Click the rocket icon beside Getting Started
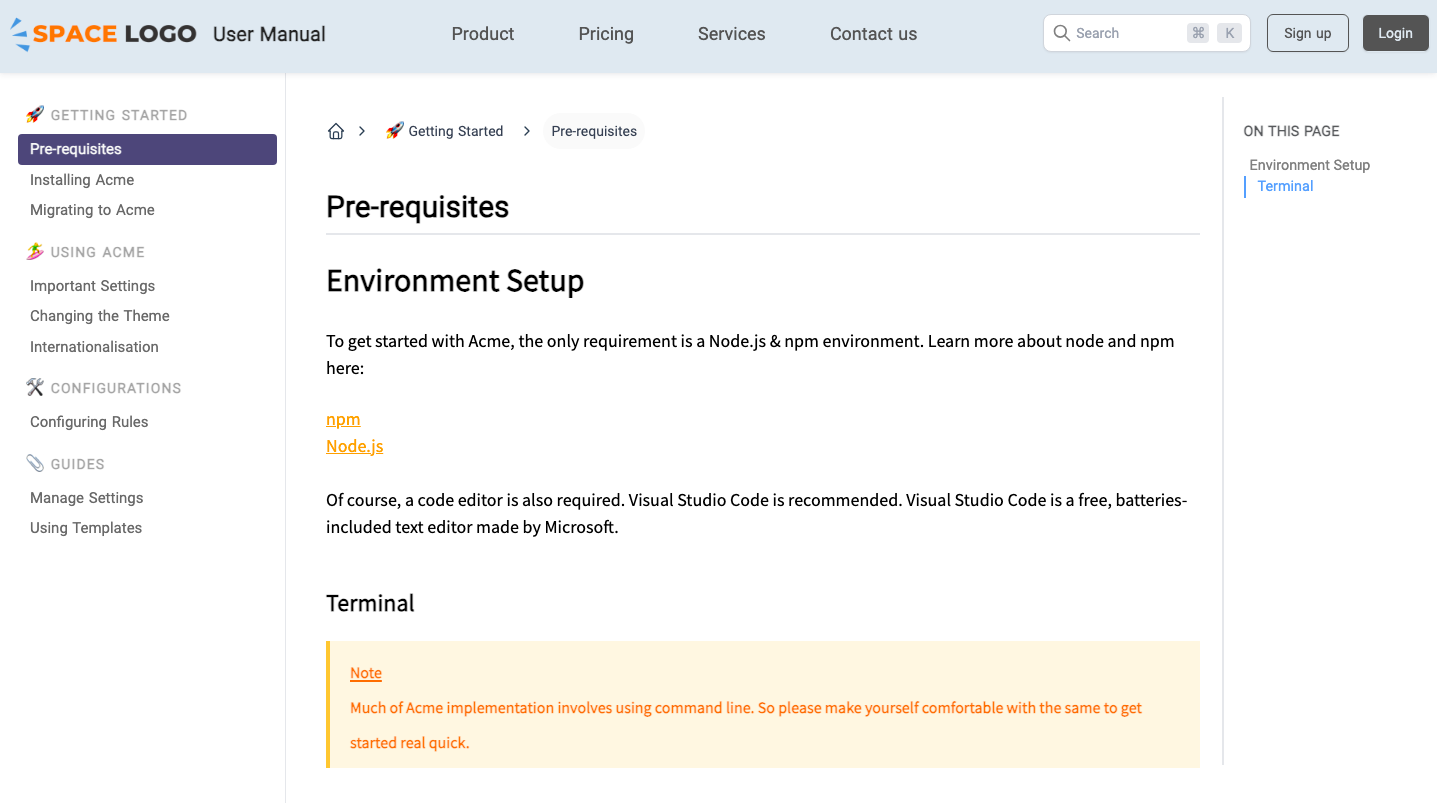Screen dimensions: 1437x803 (36, 114)
